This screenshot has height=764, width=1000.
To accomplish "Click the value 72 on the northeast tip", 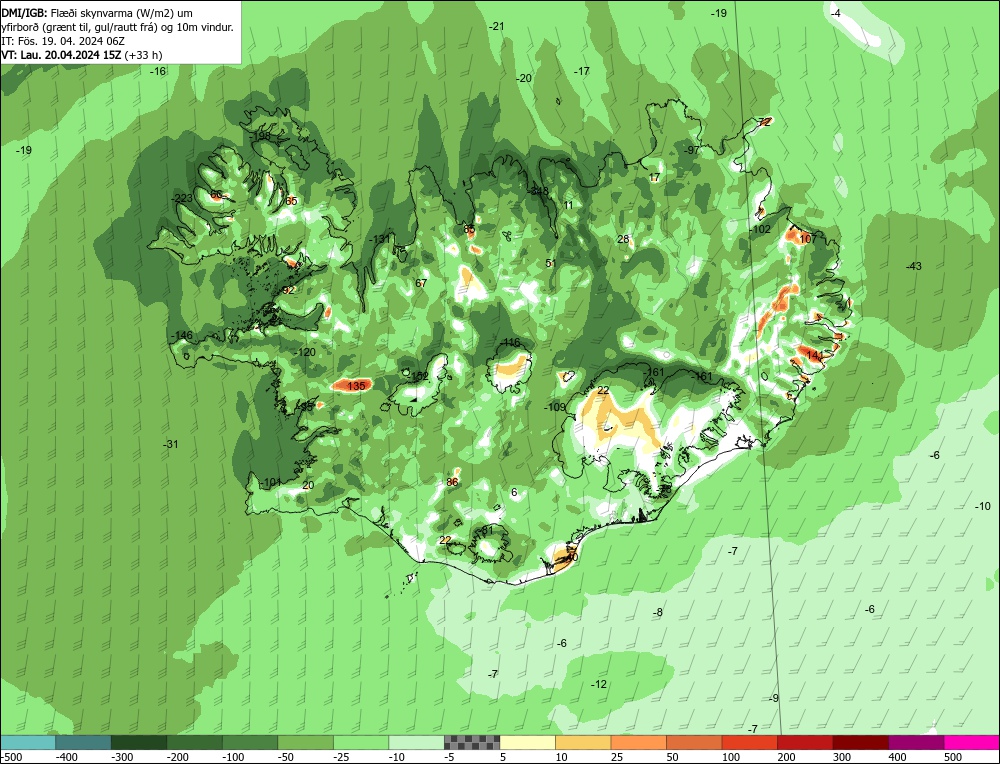I will coord(764,122).
